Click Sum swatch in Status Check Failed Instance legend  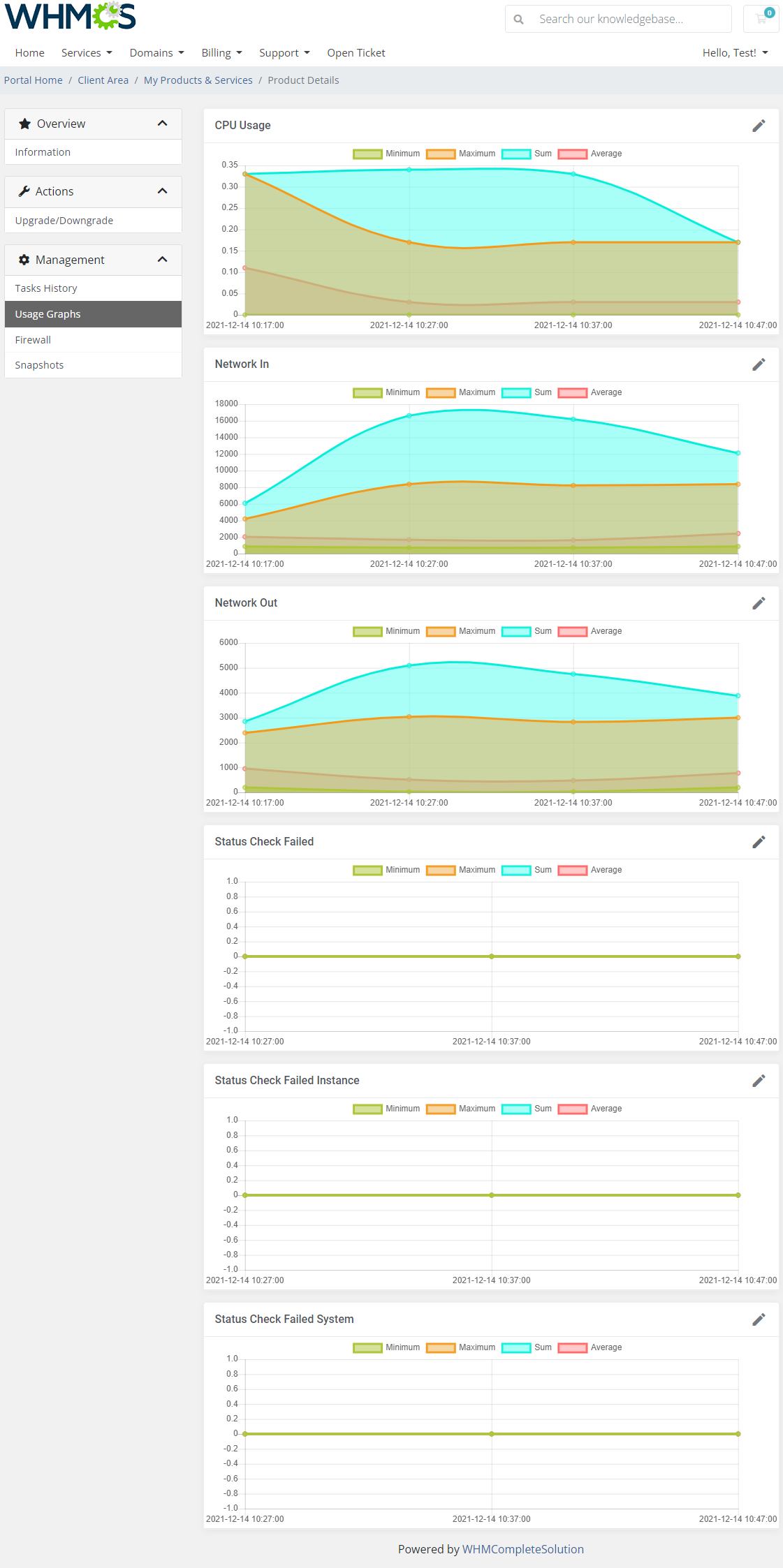point(516,1109)
